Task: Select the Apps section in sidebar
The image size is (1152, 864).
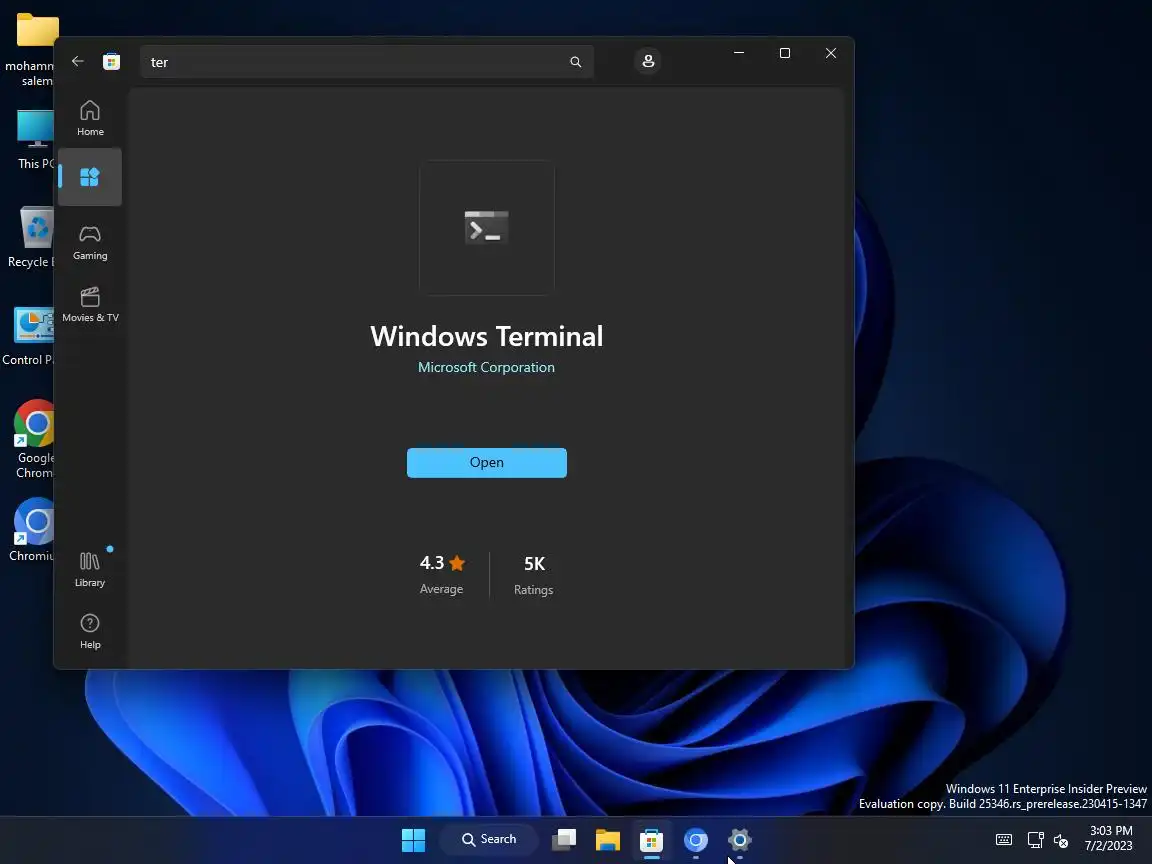Action: (x=90, y=177)
